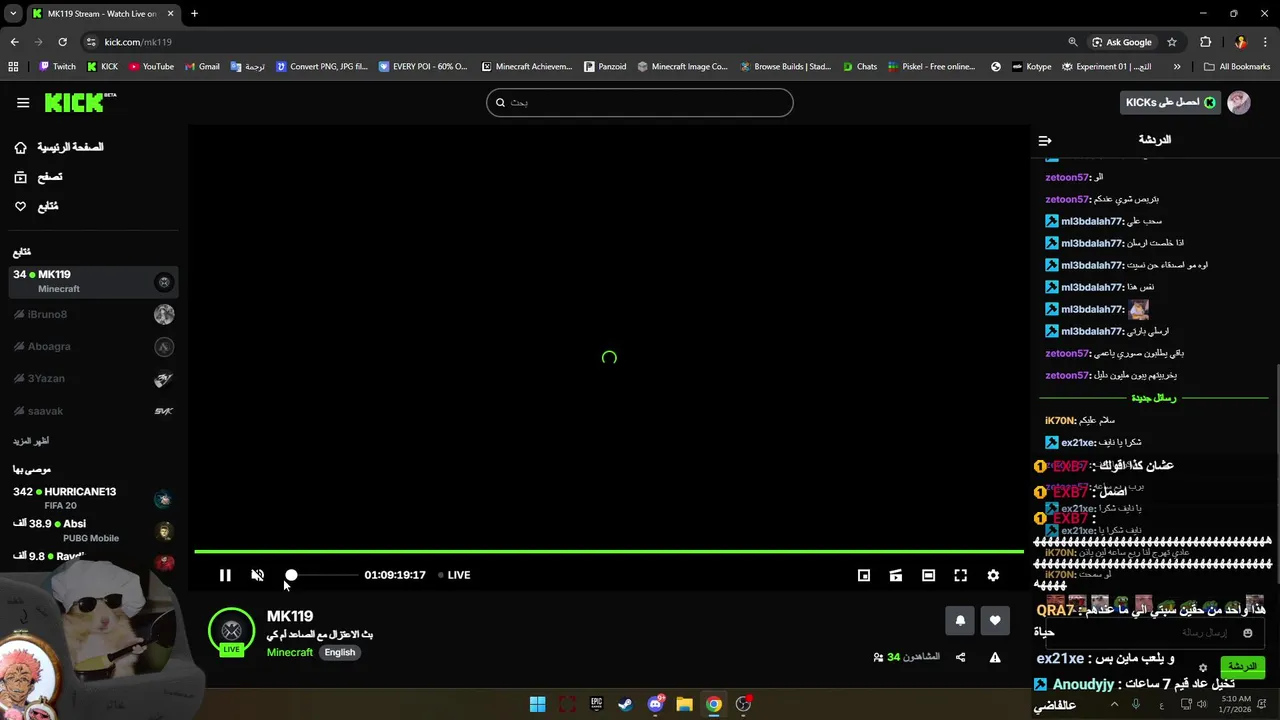Open the Chrome apps grid icon
The height and width of the screenshot is (720, 1280).
coord(13,67)
